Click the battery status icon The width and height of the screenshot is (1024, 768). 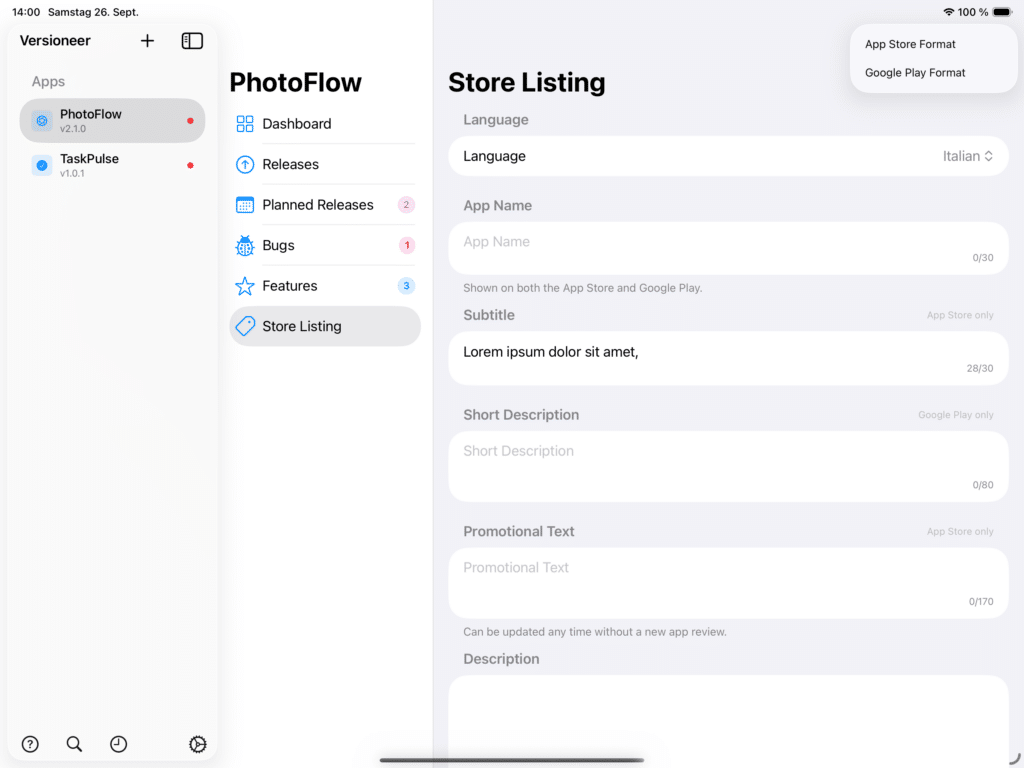point(1002,12)
